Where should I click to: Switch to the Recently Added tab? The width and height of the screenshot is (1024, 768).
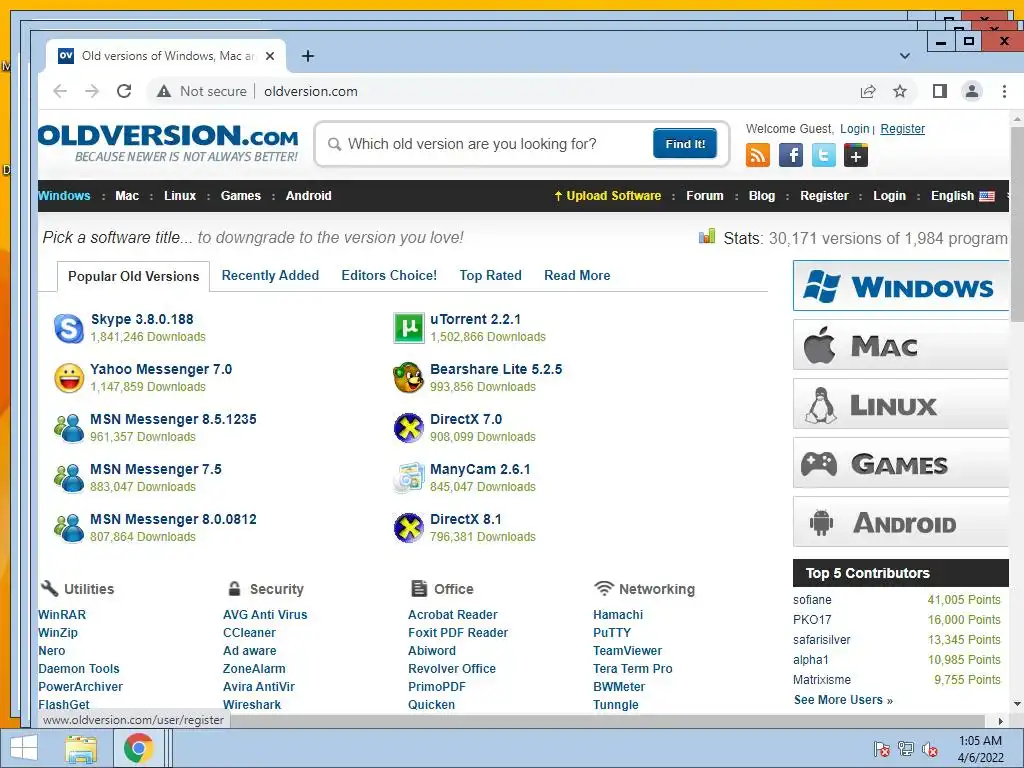pos(270,276)
